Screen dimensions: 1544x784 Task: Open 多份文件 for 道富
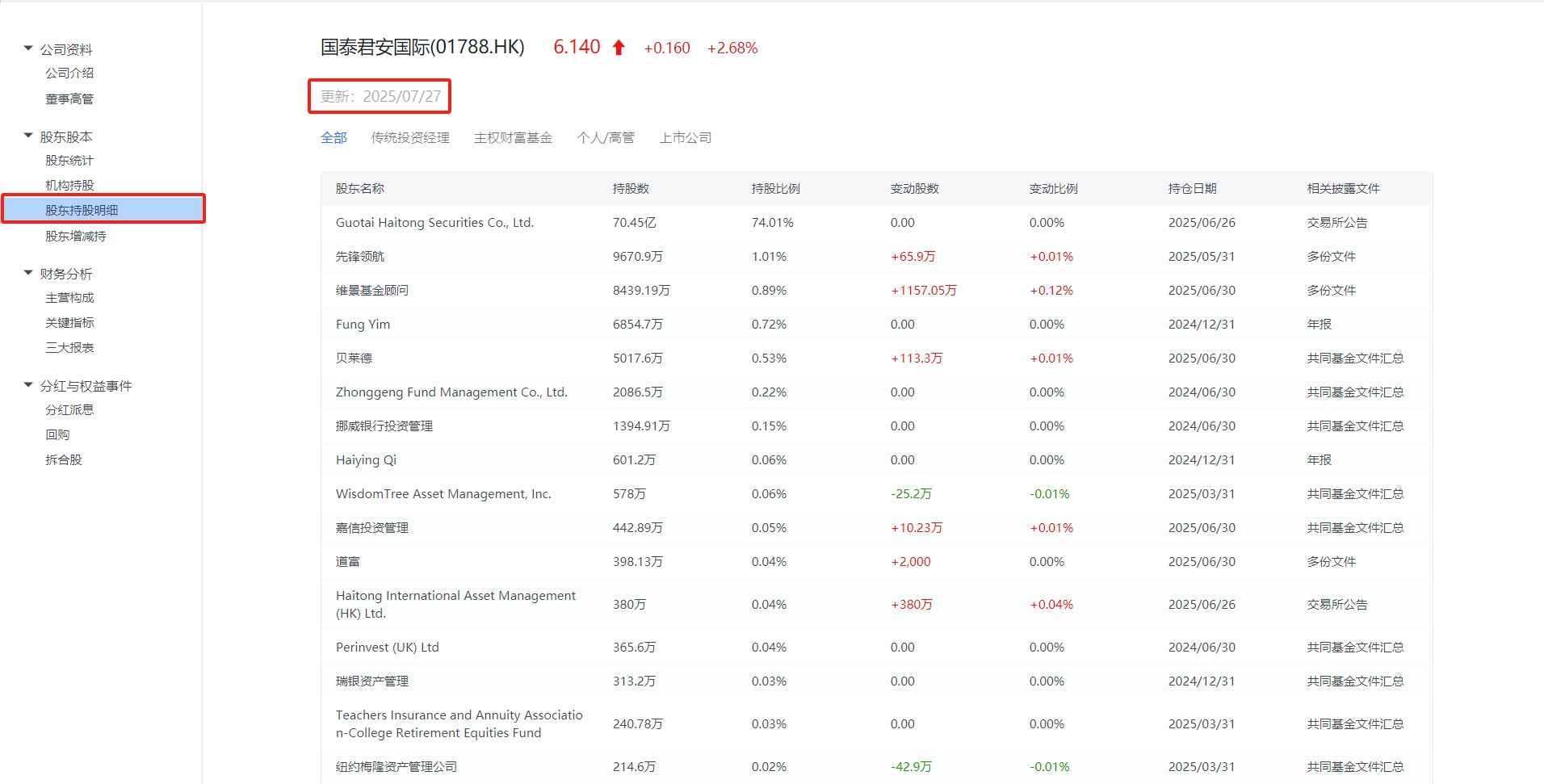[1332, 561]
